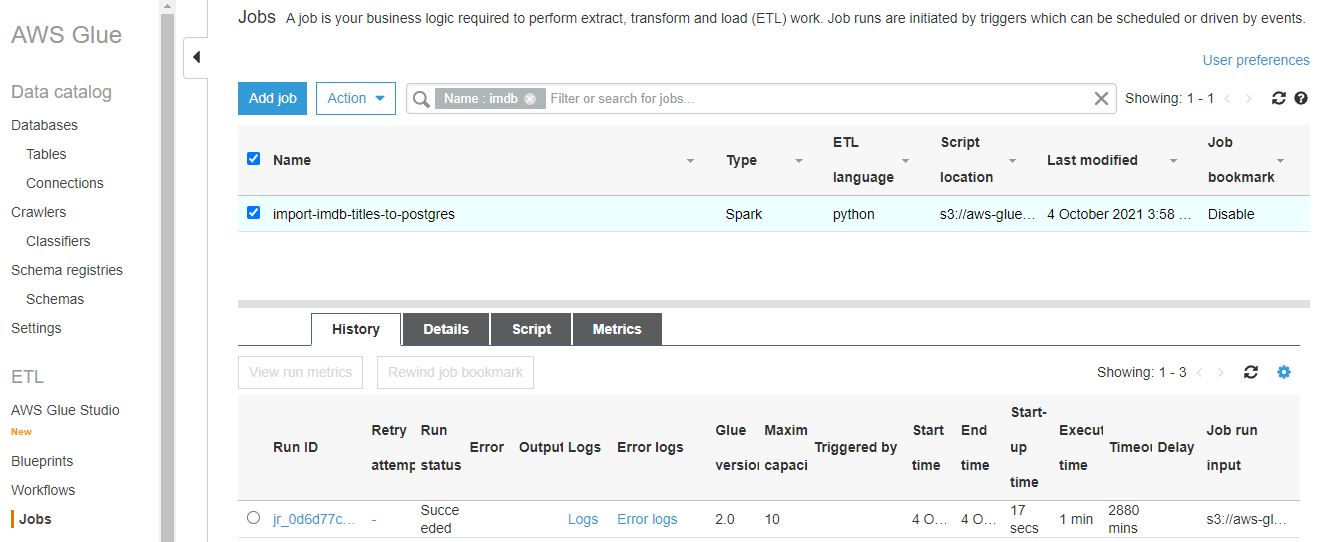Go to previous page of job runs
This screenshot has width=1320, height=542.
tap(1198, 372)
